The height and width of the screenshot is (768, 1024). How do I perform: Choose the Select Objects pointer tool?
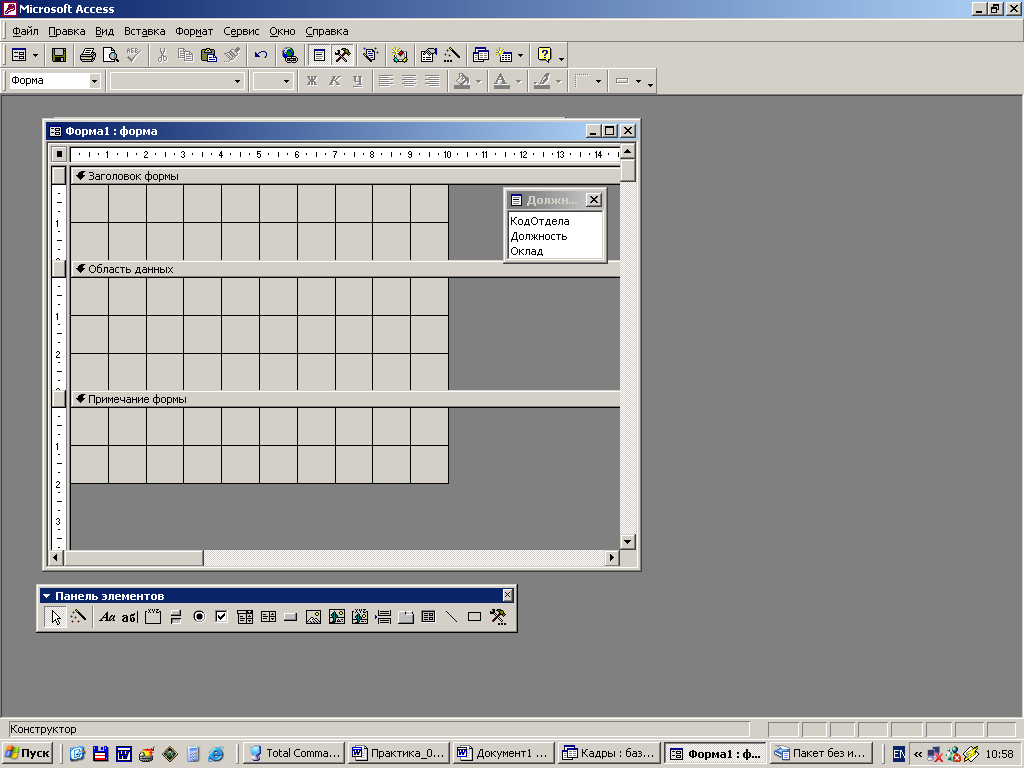tap(56, 617)
